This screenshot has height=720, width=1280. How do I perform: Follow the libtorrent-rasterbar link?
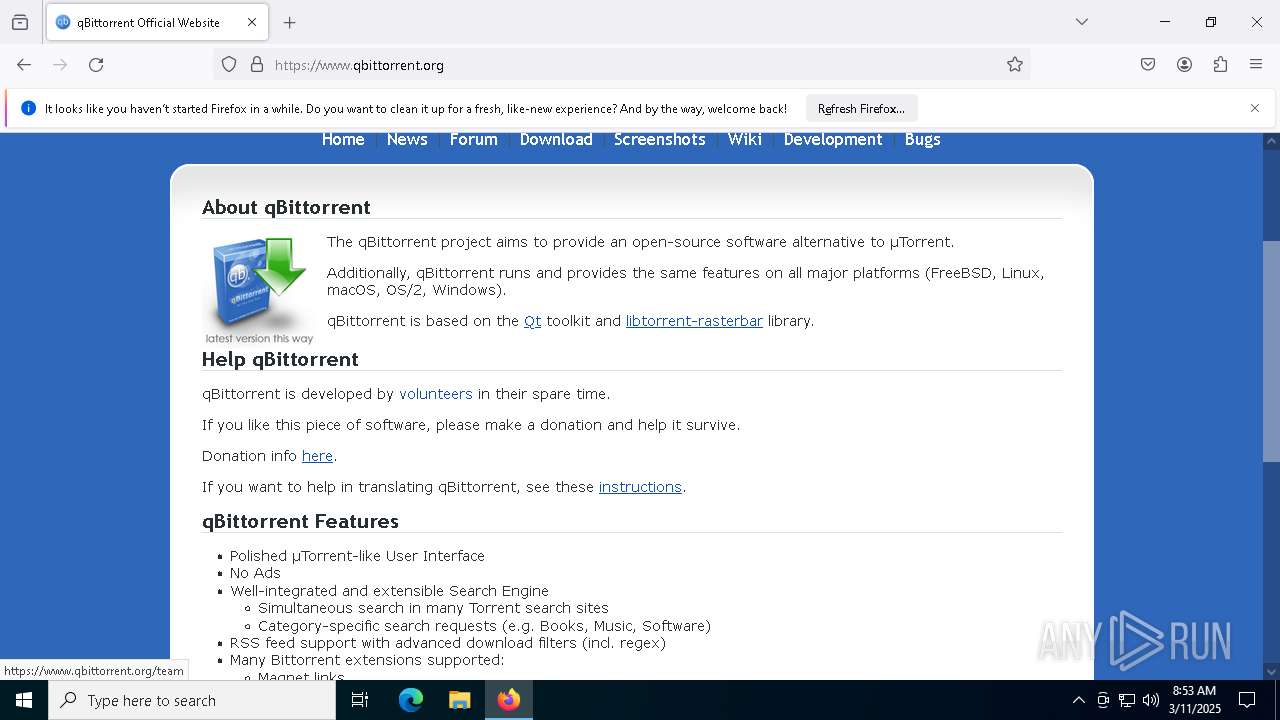click(x=694, y=321)
